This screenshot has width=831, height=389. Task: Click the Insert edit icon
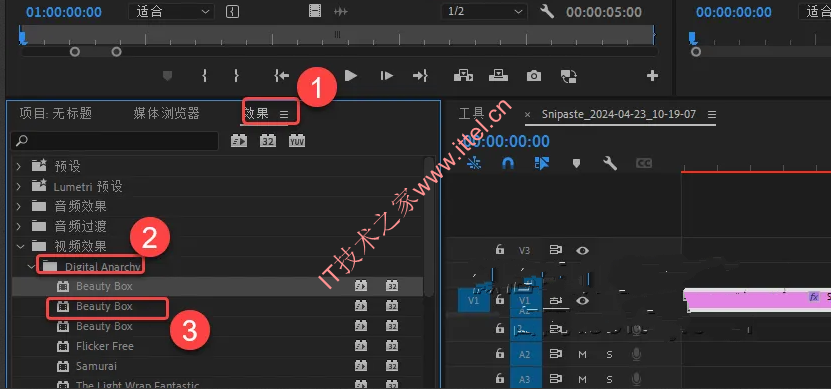[463, 76]
